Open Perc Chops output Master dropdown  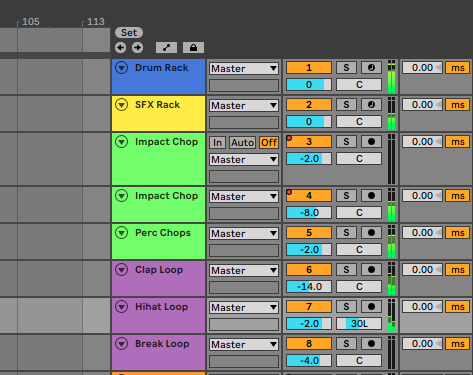(x=244, y=234)
